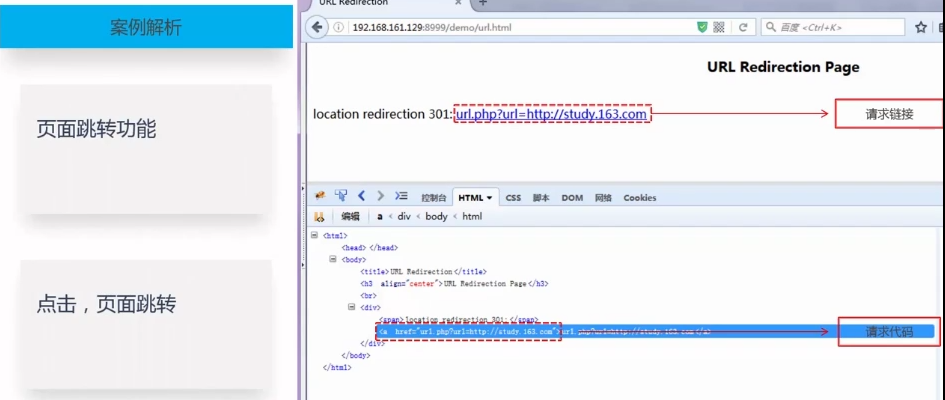This screenshot has height=400, width=945.
Task: Click the <html> opening tag text
Action: [335, 236]
